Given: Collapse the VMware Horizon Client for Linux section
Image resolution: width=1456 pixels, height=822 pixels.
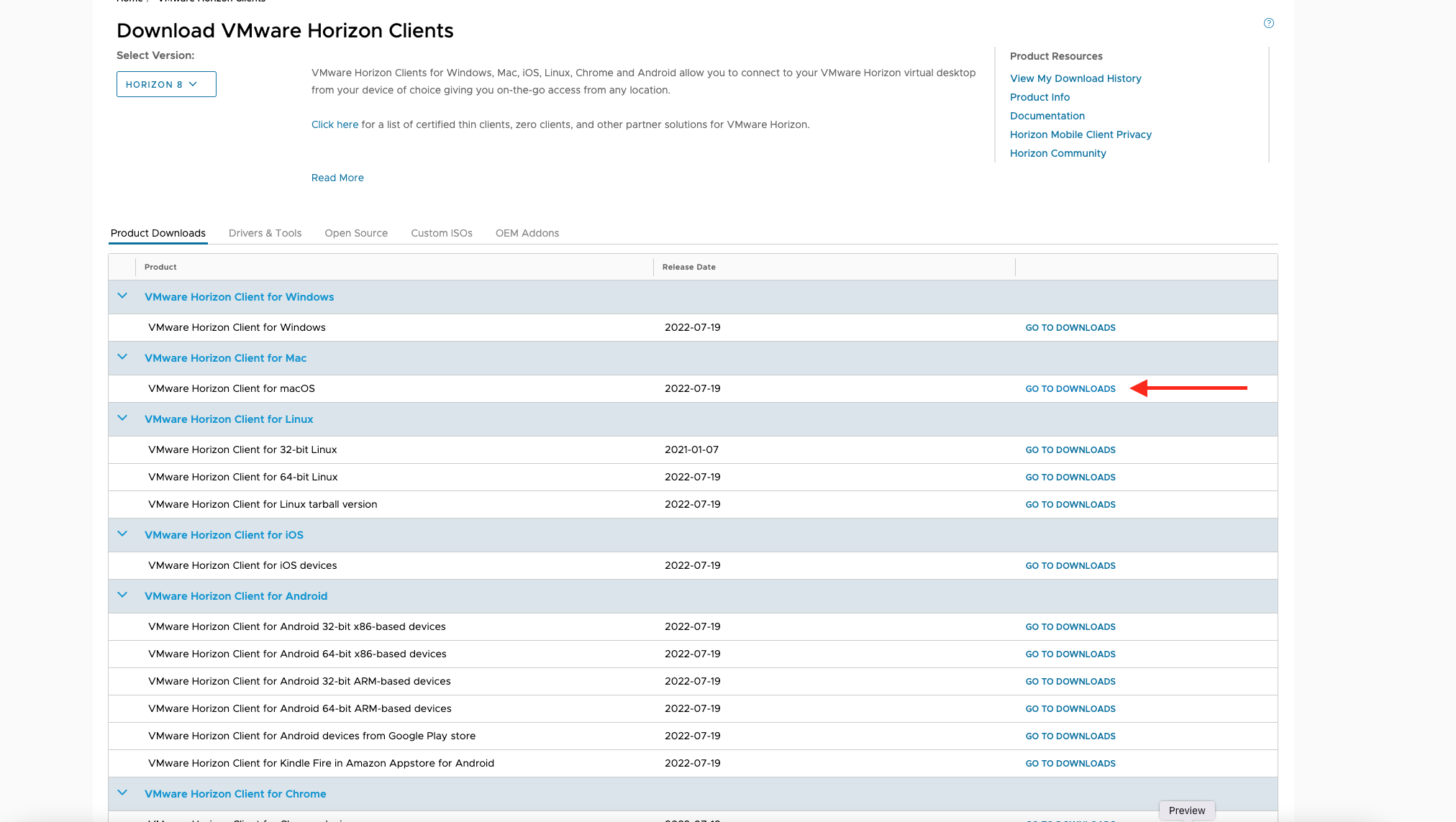Looking at the screenshot, I should click(122, 419).
